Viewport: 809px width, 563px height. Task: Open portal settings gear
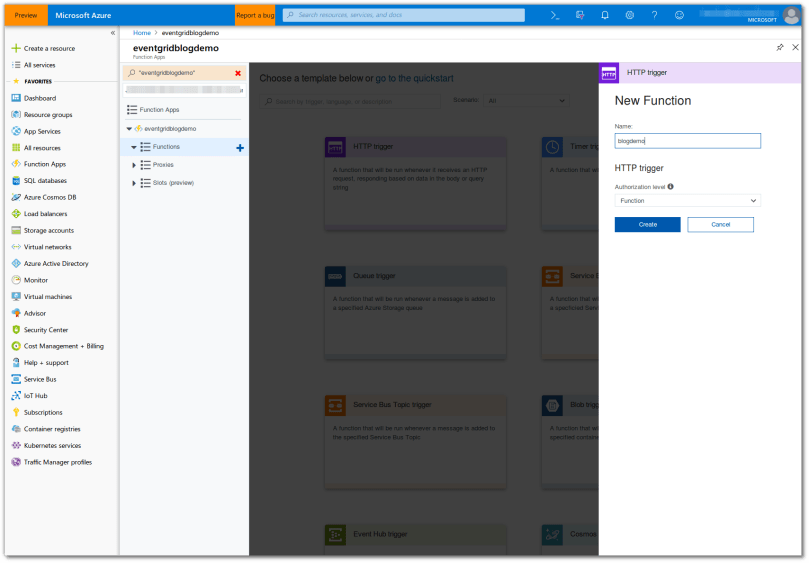point(630,15)
